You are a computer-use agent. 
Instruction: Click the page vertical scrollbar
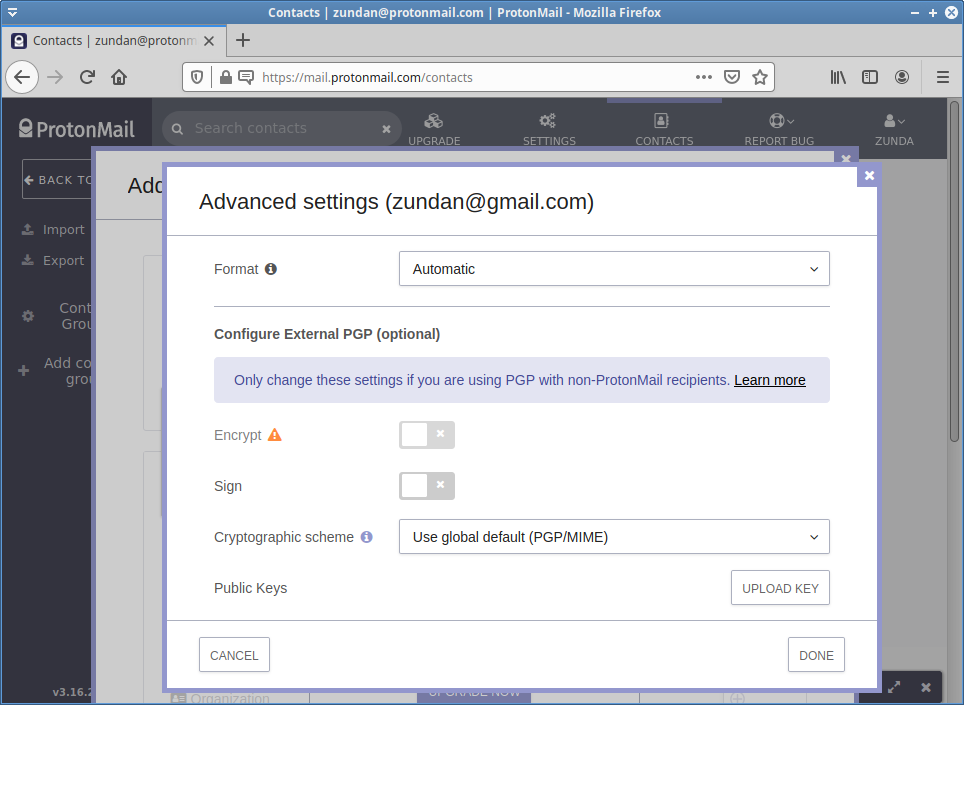(954, 271)
